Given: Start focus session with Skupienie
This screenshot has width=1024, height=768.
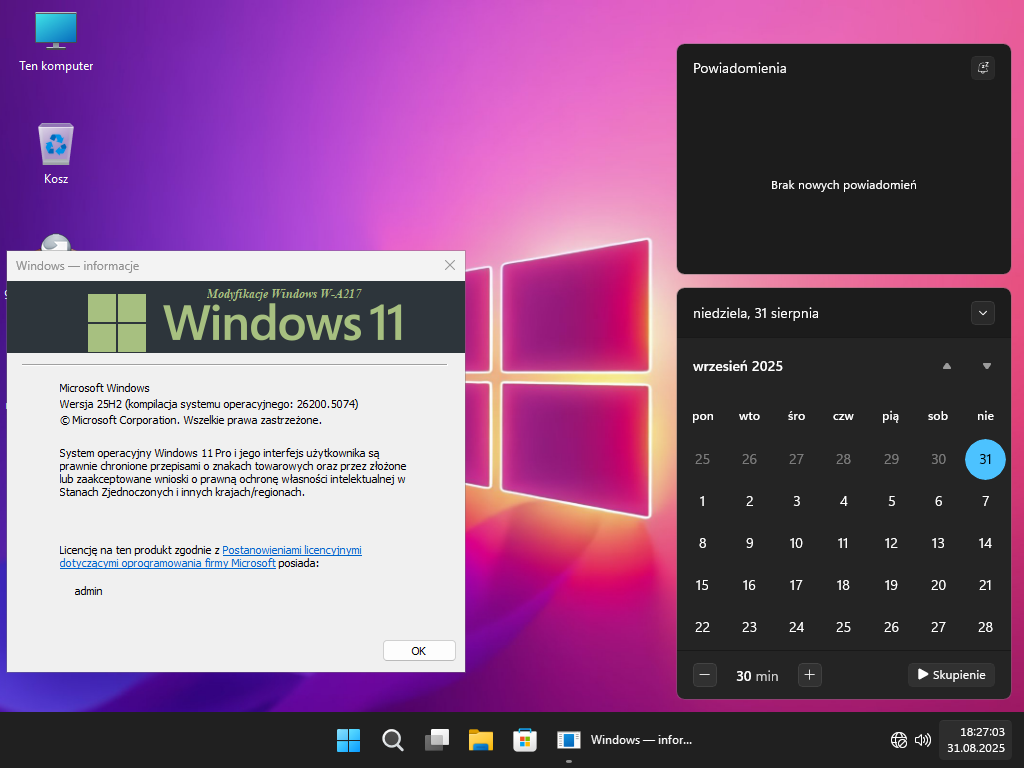Looking at the screenshot, I should [951, 675].
